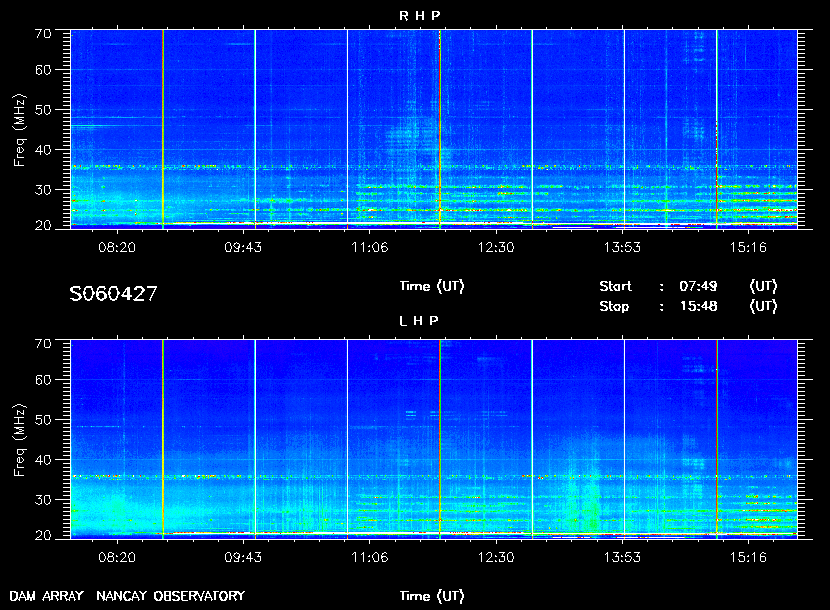Click the (UT) unit beside start time

(763, 286)
